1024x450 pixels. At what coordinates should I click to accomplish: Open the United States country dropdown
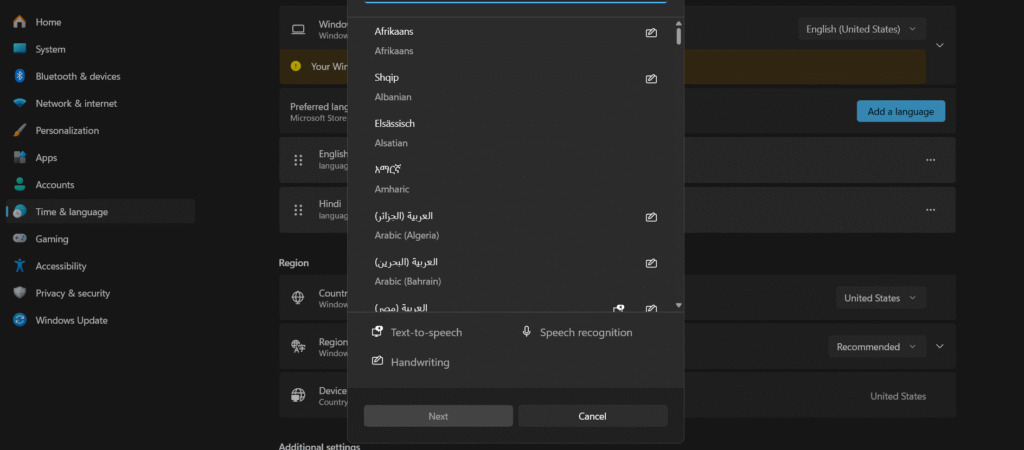(x=880, y=298)
